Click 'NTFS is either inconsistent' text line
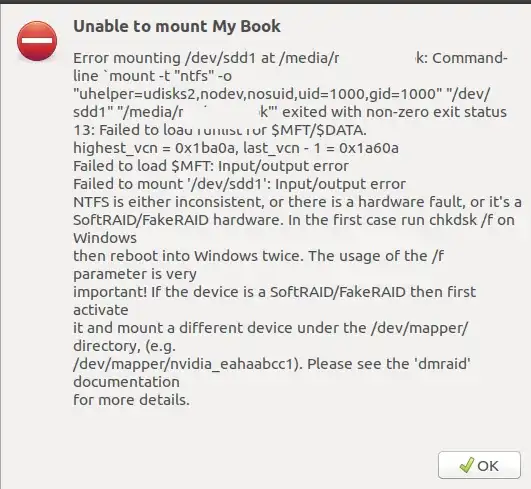Image resolution: width=531 pixels, height=489 pixels. click(297, 202)
